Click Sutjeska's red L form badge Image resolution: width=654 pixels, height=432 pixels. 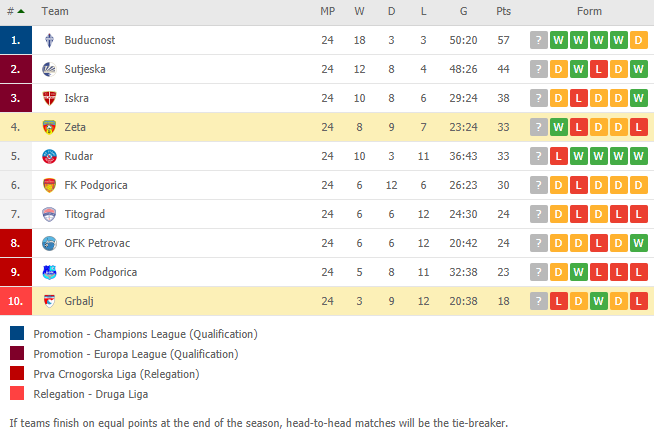tap(599, 69)
